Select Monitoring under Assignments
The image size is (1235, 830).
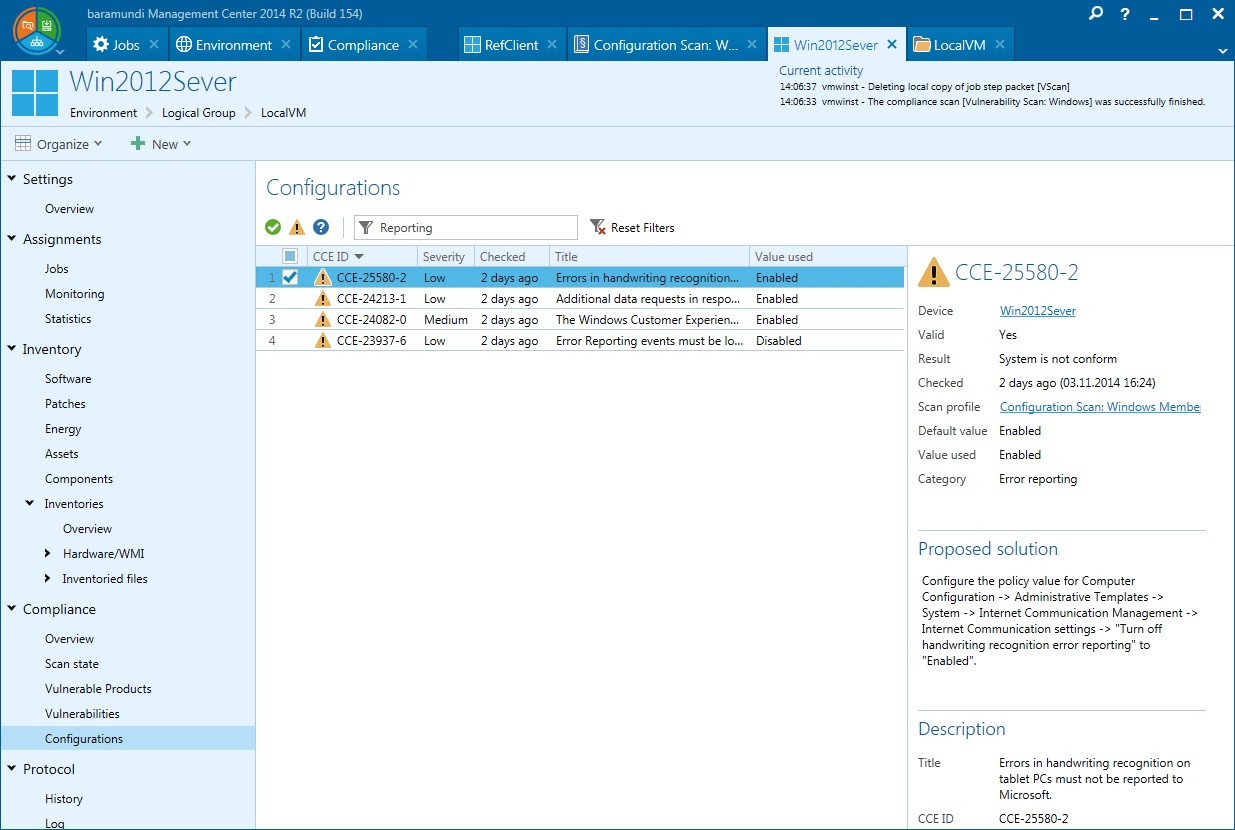point(75,294)
